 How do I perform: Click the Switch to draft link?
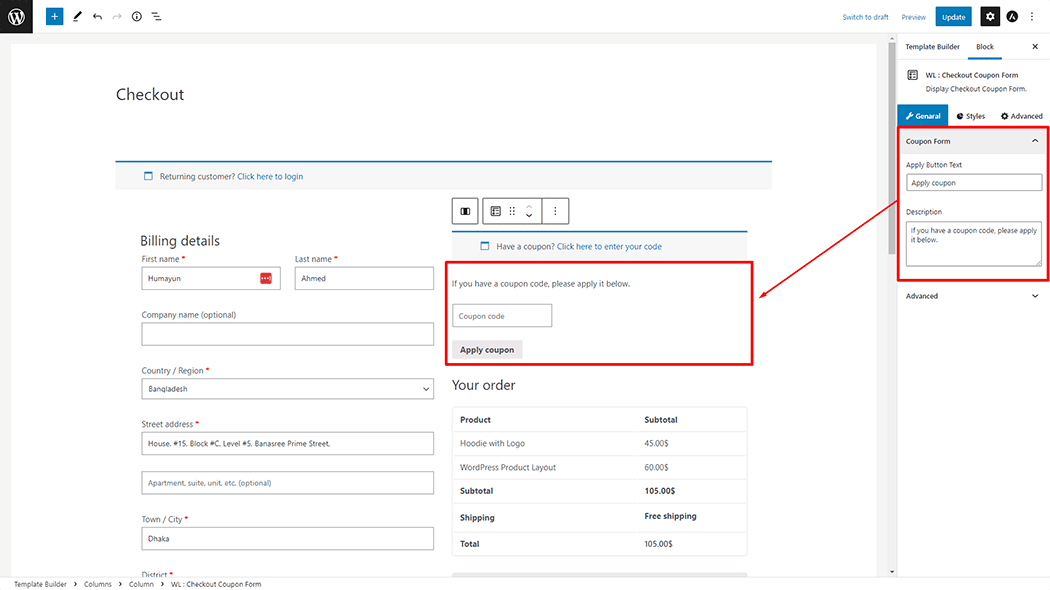pyautogui.click(x=865, y=17)
